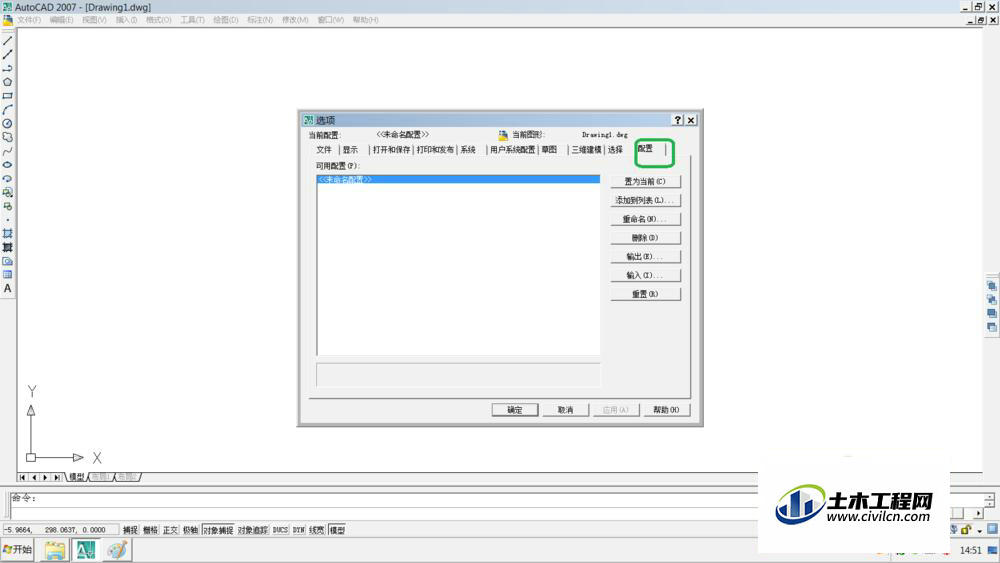Click the Clean Screen icon in status bar
This screenshot has width=1000, height=563.
992,529
